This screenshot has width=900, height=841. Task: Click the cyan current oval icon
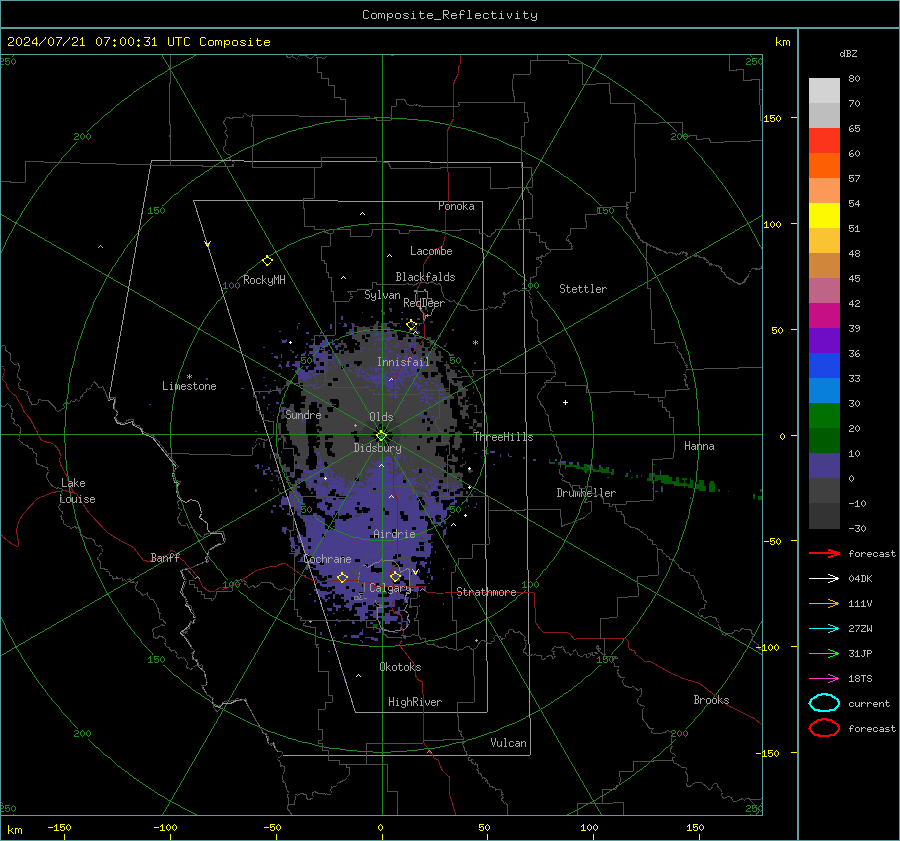click(x=824, y=703)
